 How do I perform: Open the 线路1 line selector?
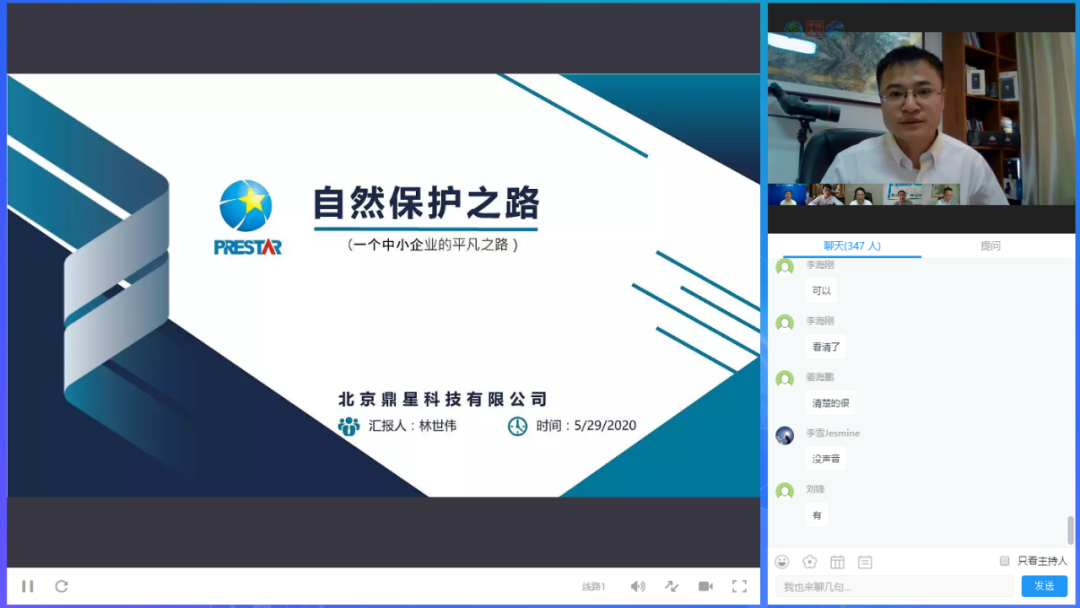(x=594, y=586)
